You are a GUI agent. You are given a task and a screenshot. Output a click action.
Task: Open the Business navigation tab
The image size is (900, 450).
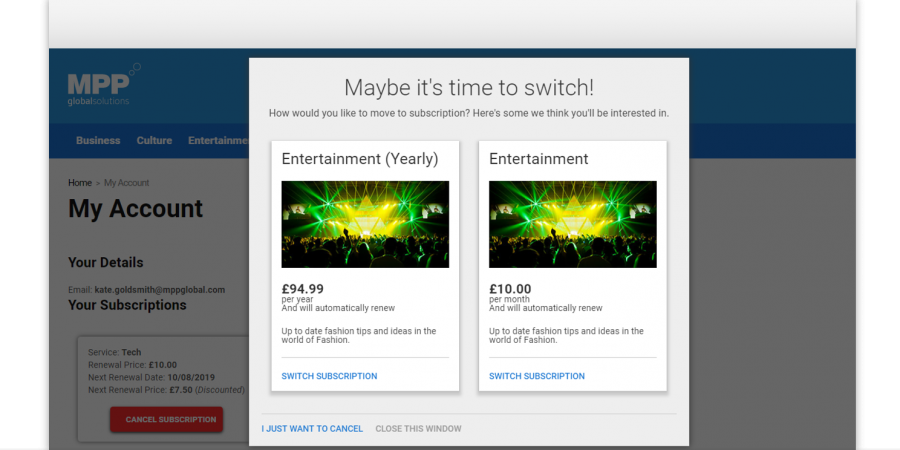[98, 141]
